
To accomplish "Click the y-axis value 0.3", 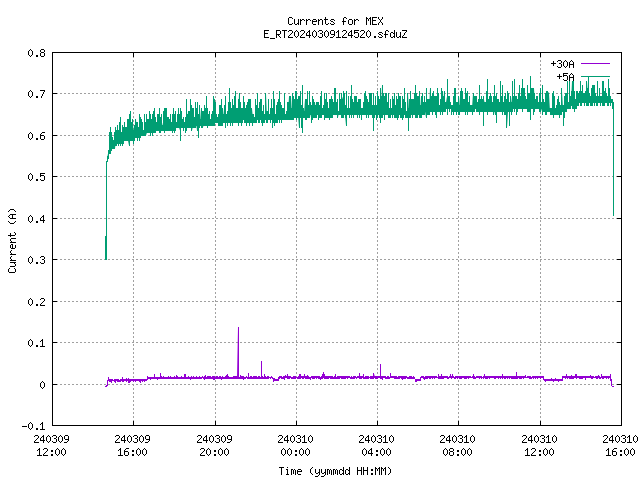I will (x=36, y=260).
